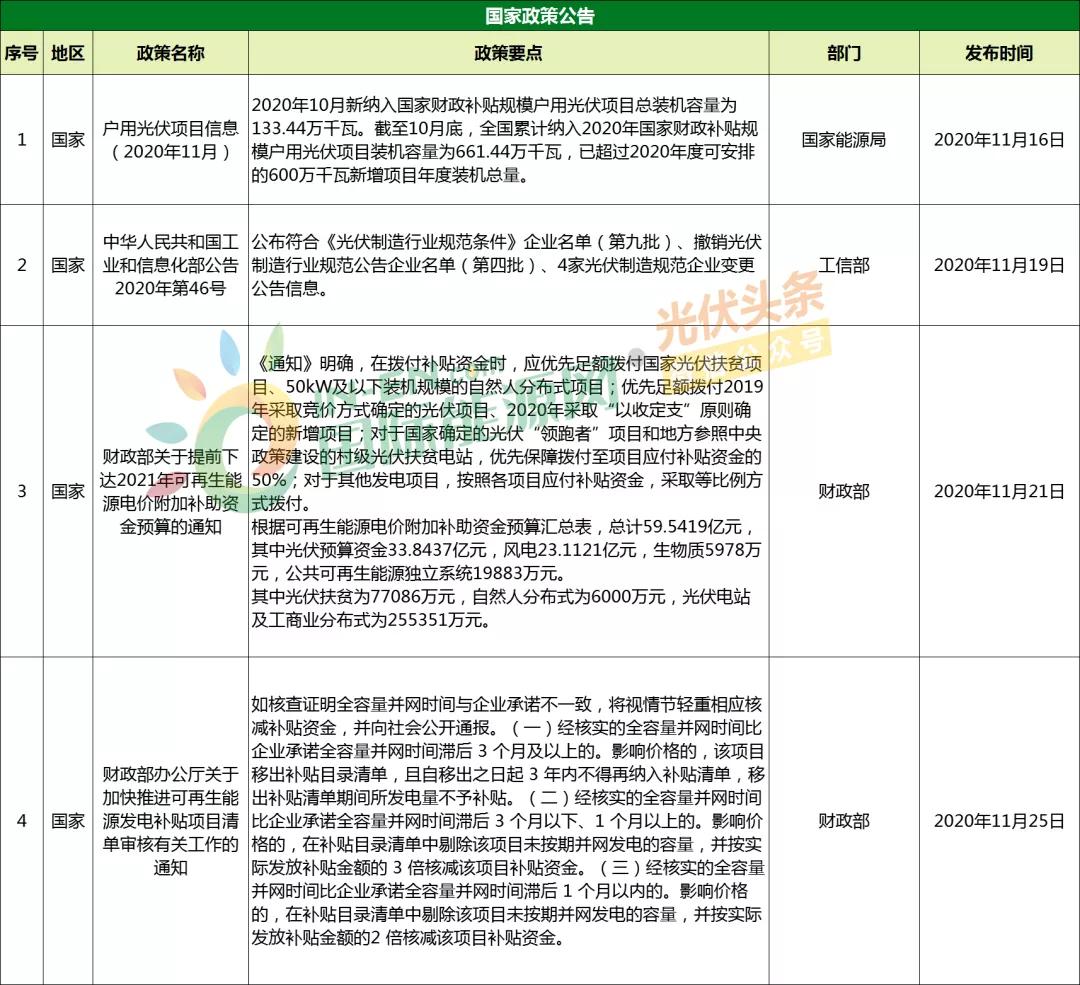This screenshot has height=985, width=1080.
Task: Select the date cell 2020年11月16日
Action: coord(999,140)
